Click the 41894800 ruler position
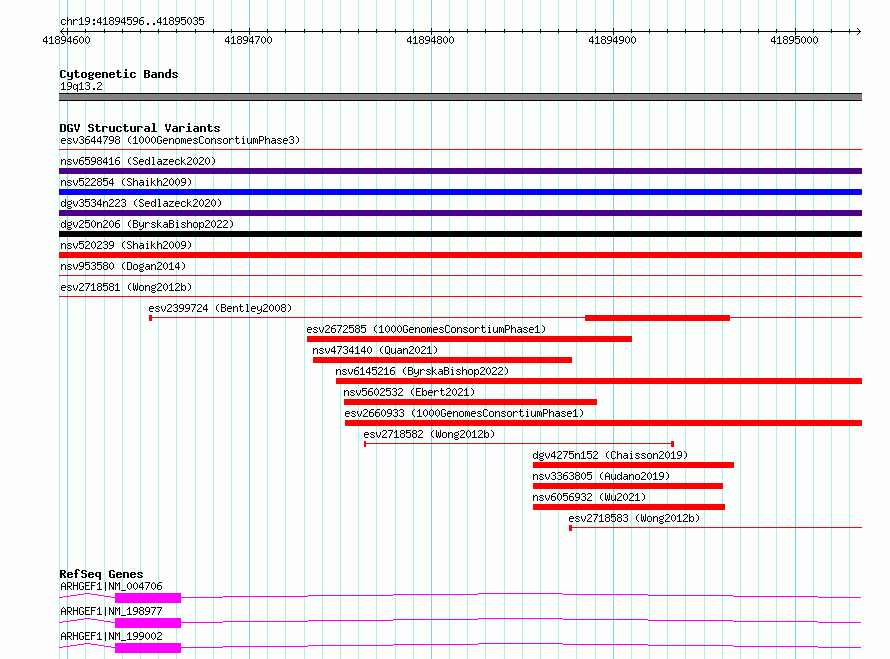 pyautogui.click(x=430, y=40)
